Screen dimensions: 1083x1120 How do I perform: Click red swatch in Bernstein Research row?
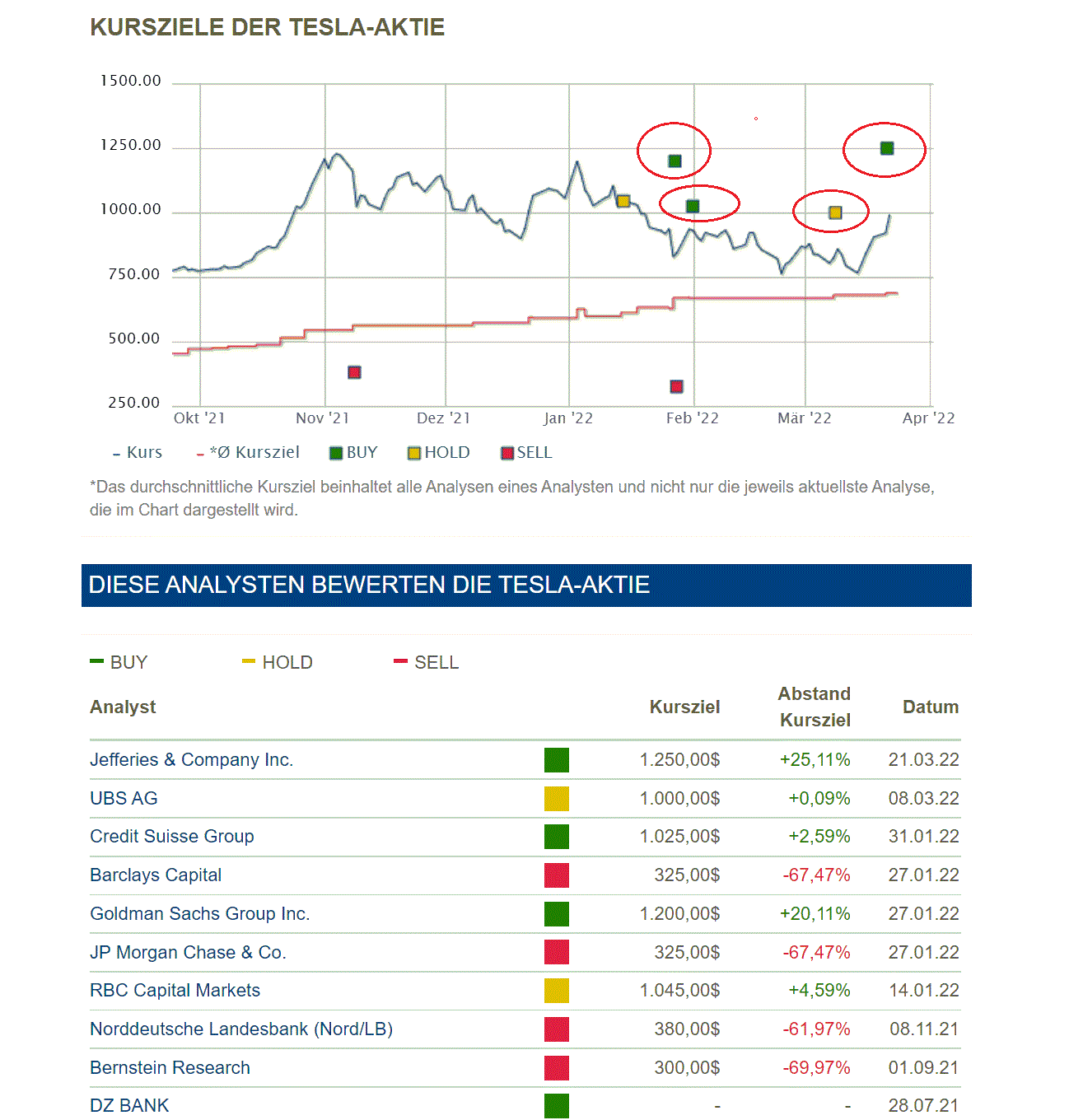coord(557,1067)
